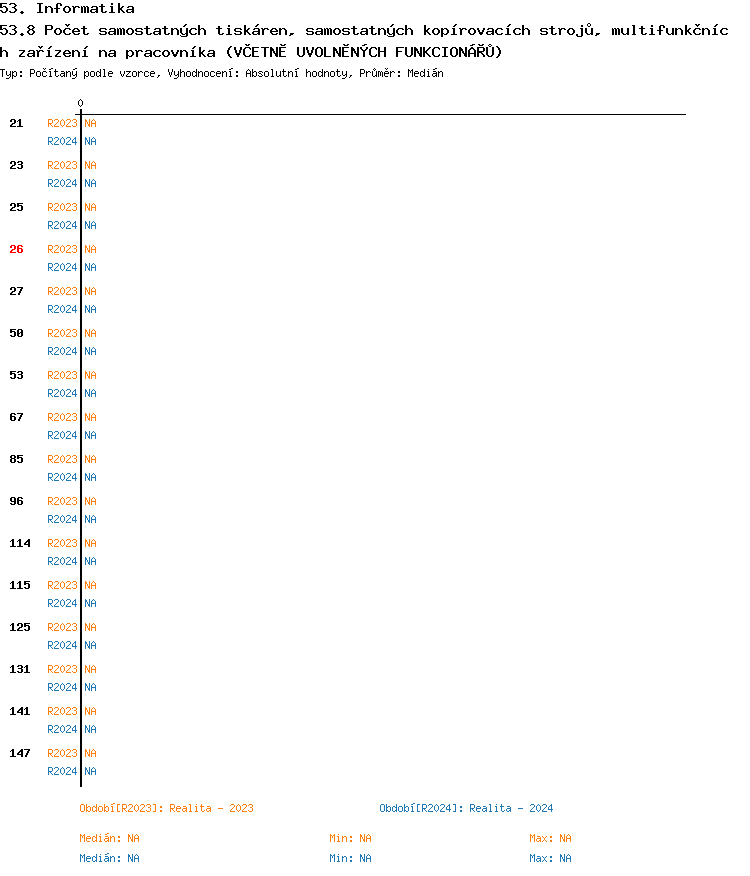This screenshot has height=876, width=750.
Task: Select the row label 125
Action: 20,627
